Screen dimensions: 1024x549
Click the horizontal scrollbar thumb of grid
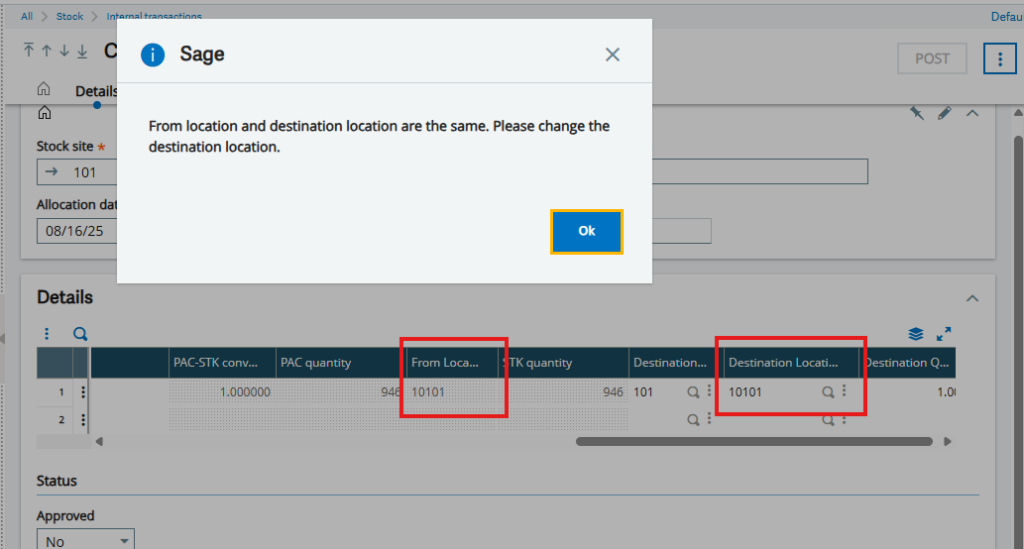[x=754, y=441]
